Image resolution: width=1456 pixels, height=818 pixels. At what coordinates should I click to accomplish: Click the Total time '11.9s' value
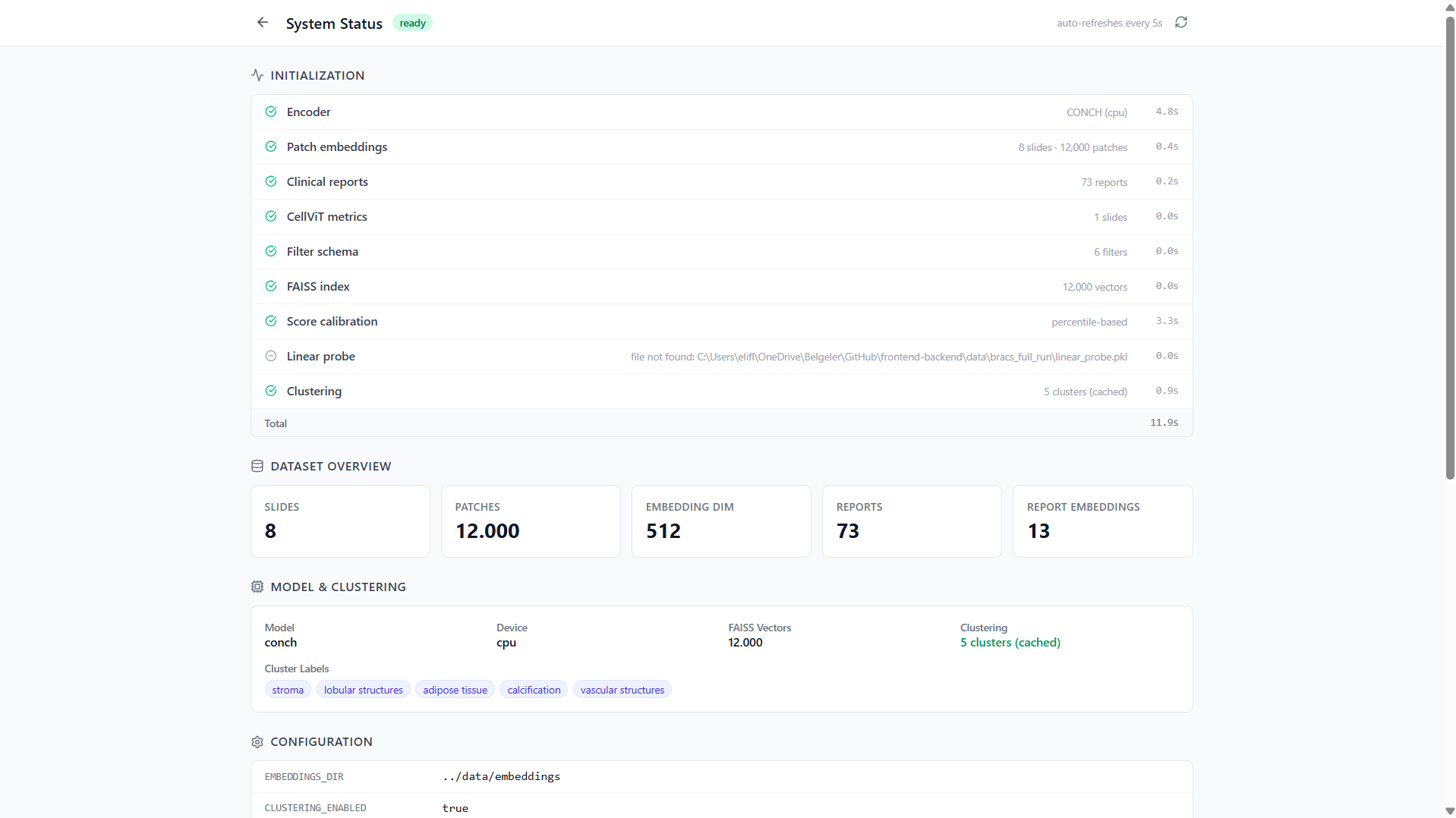[1164, 423]
